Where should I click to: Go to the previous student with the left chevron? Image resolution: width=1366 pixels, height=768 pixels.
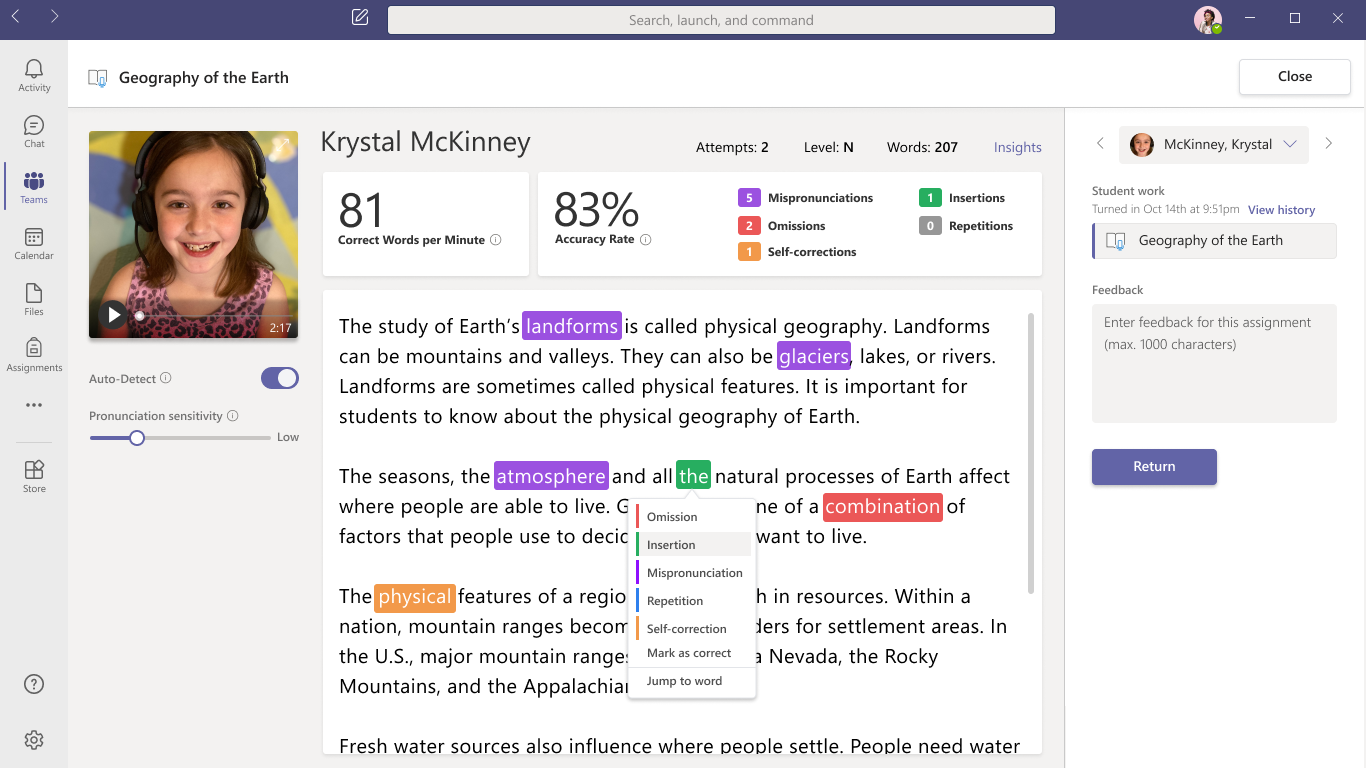click(x=1100, y=144)
